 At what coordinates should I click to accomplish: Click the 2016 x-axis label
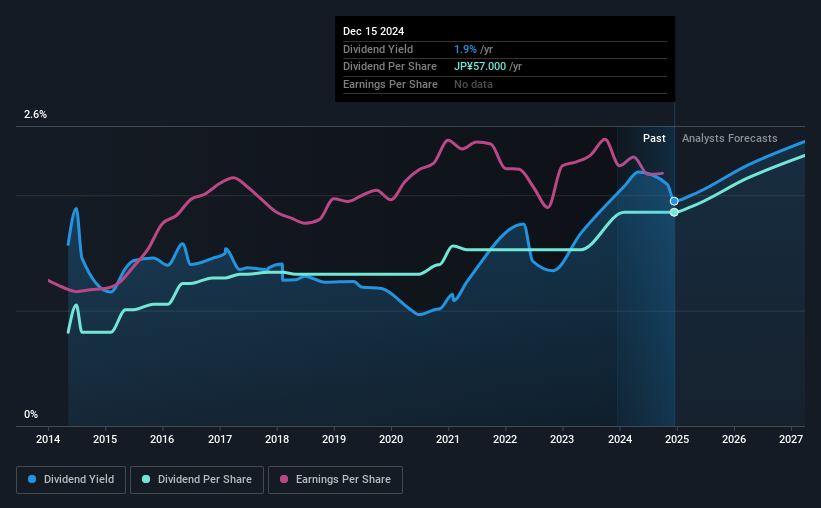[x=162, y=439]
